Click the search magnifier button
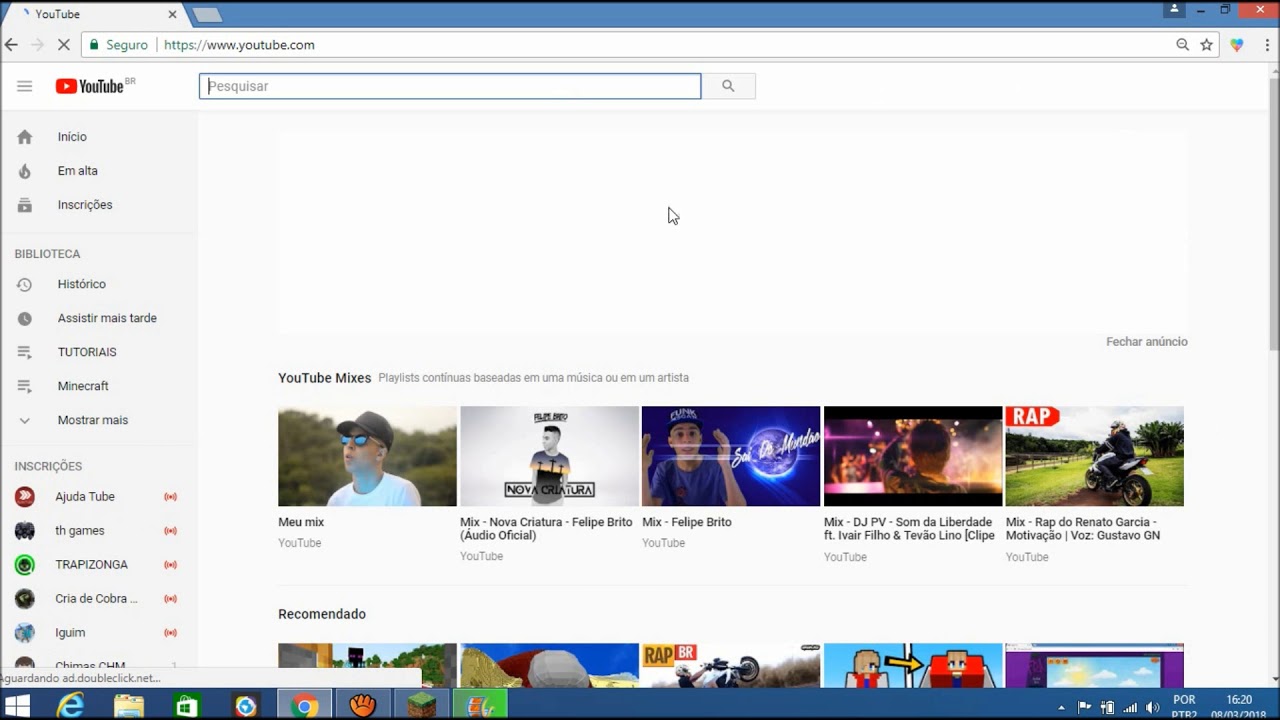The width and height of the screenshot is (1280, 720). [x=728, y=86]
